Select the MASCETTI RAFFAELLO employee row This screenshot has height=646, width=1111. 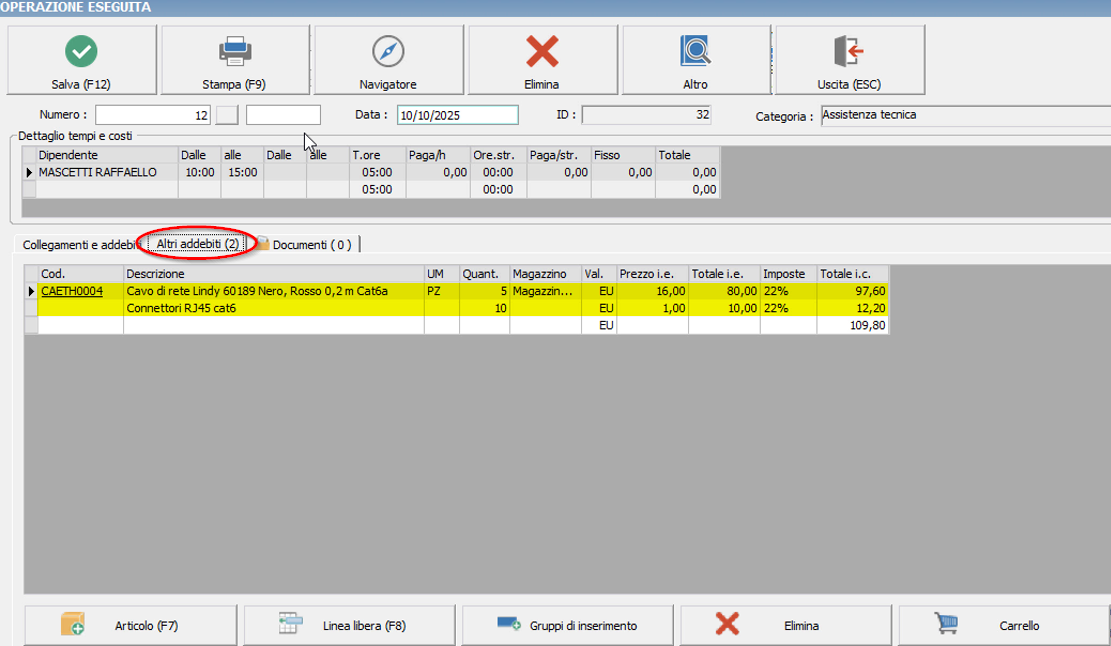[98, 172]
